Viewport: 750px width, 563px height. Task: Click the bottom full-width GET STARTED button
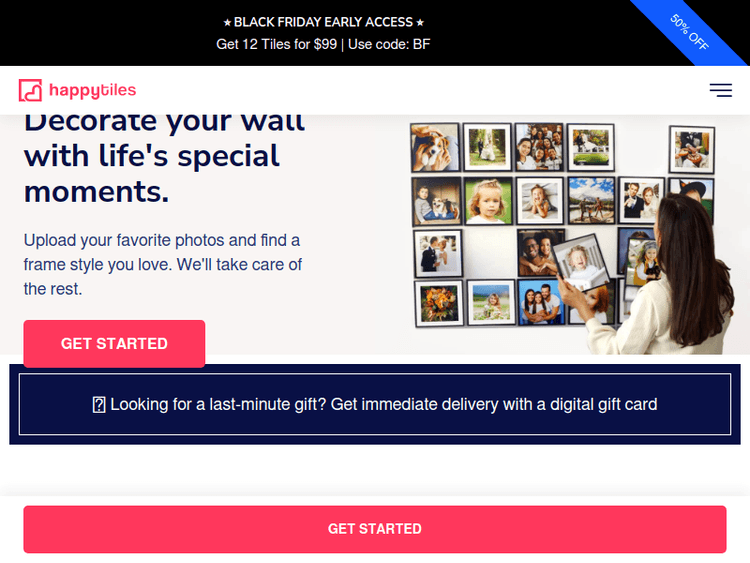(375, 529)
